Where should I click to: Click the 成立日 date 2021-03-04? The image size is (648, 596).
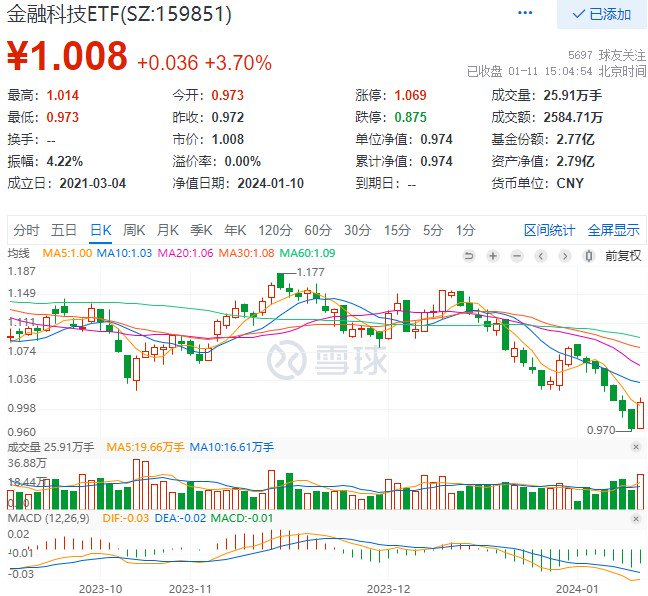[93, 183]
